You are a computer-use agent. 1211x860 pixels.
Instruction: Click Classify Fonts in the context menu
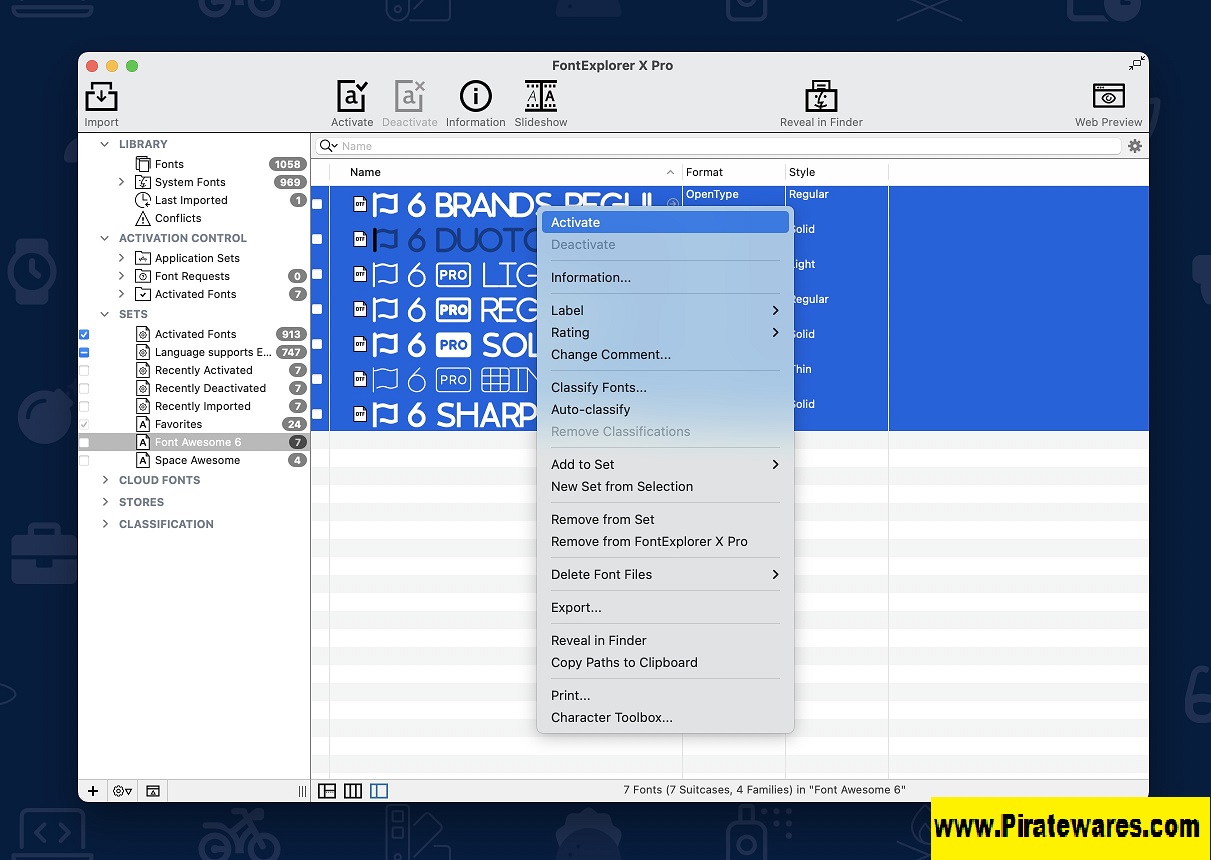(598, 387)
